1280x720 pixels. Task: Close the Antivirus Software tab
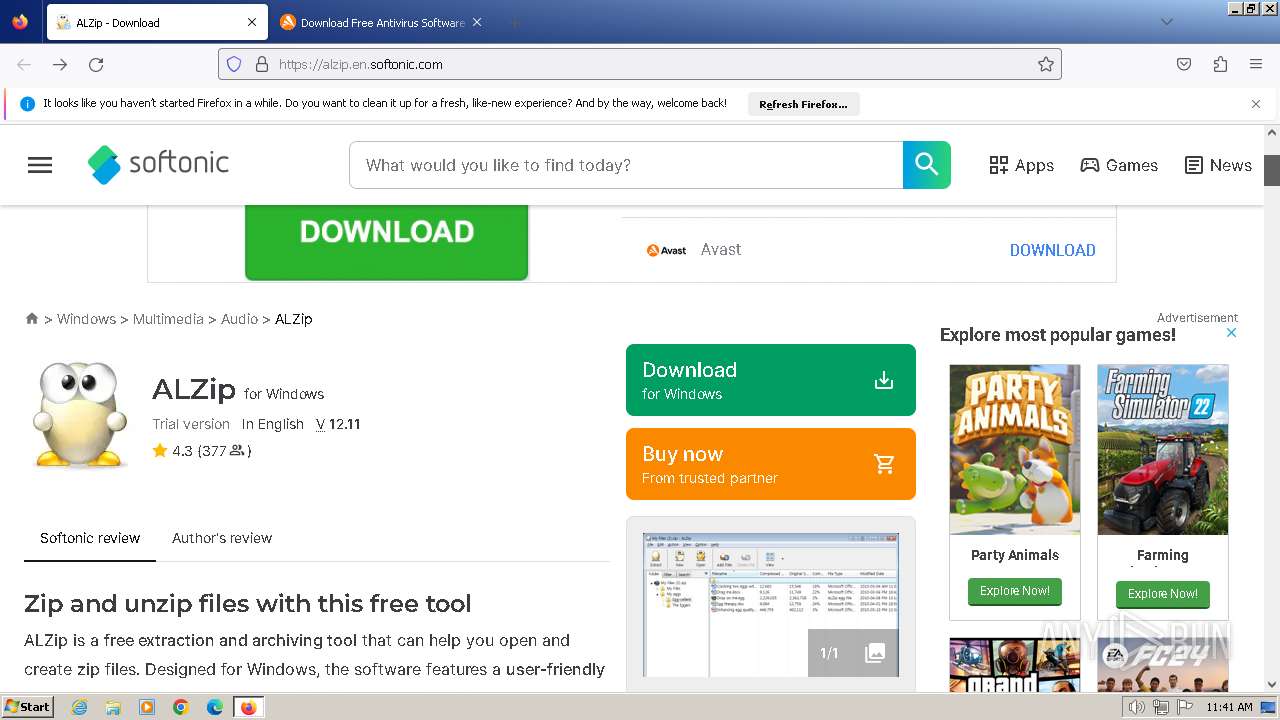477,22
